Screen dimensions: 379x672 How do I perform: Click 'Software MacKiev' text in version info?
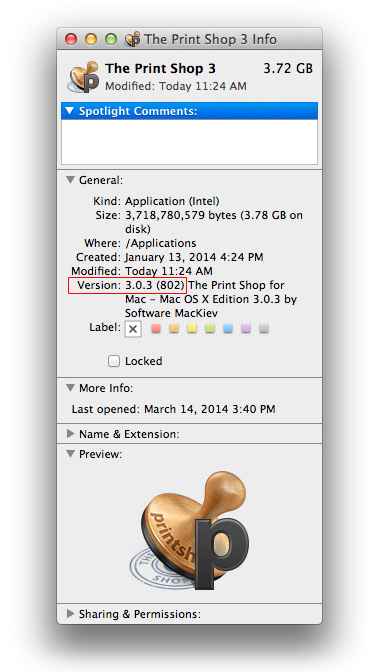coord(171,313)
